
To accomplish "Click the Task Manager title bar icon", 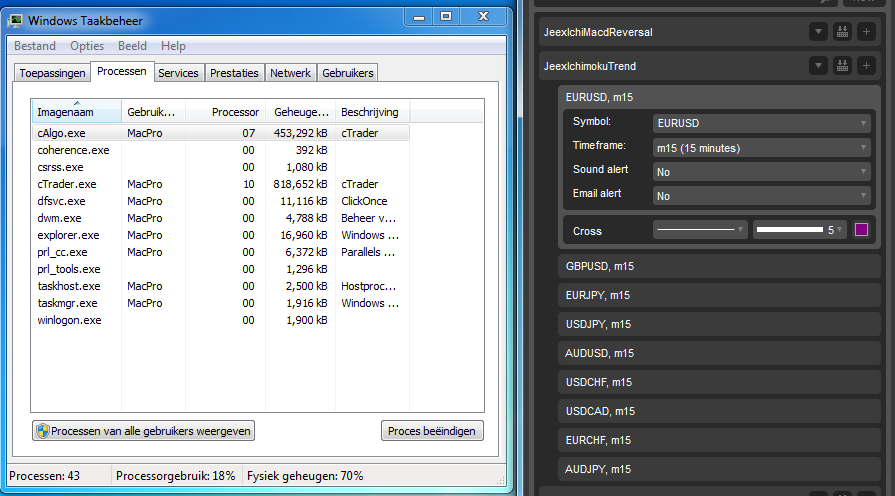I will click(15, 21).
